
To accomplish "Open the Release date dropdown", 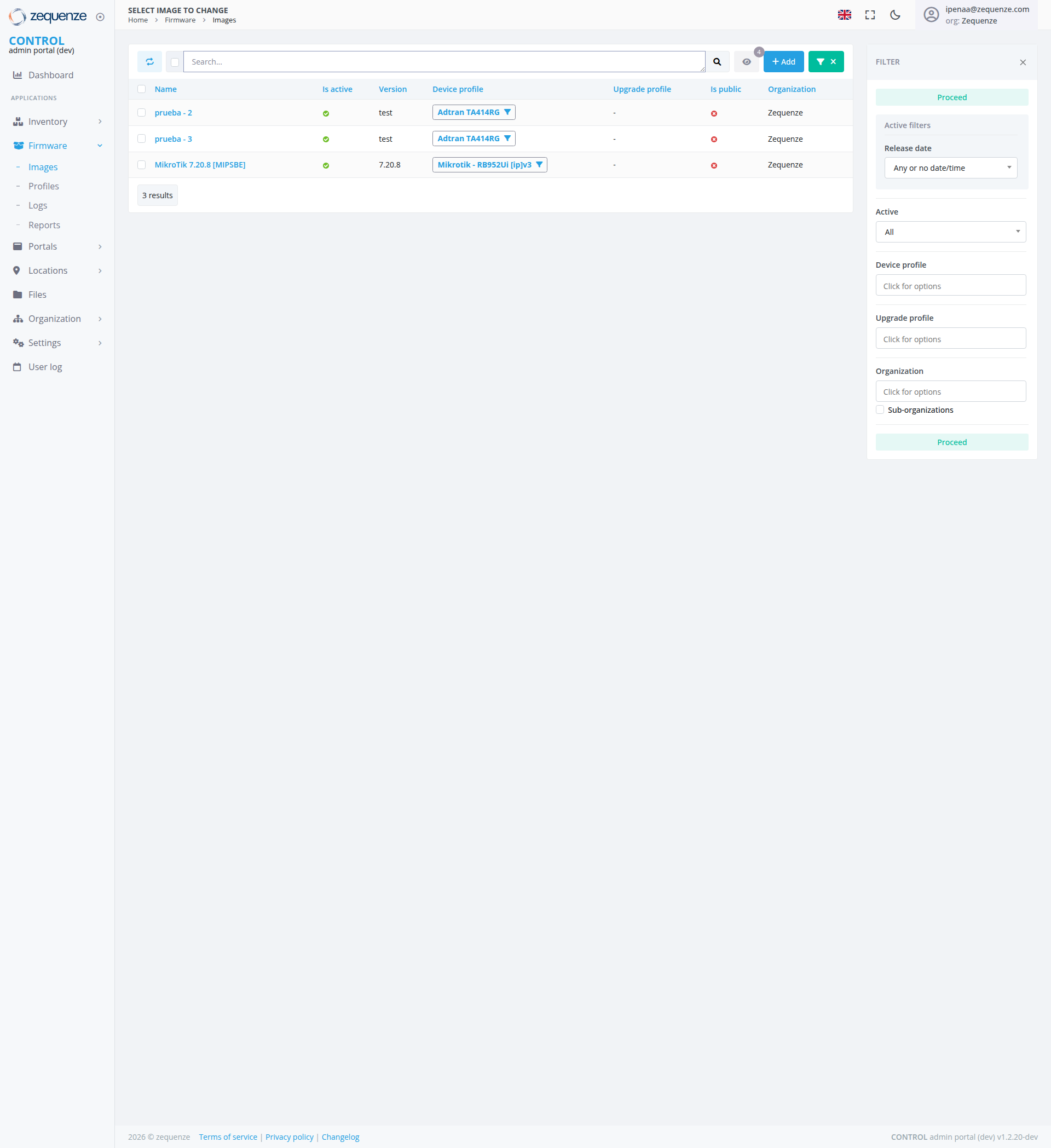I will [x=950, y=168].
